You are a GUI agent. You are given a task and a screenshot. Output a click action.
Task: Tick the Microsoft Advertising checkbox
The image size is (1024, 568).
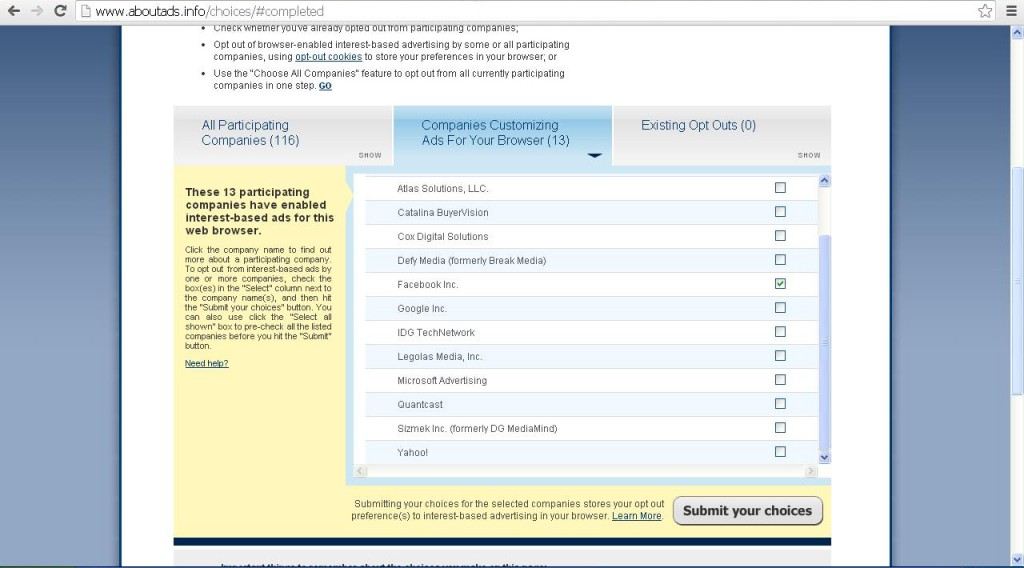780,380
